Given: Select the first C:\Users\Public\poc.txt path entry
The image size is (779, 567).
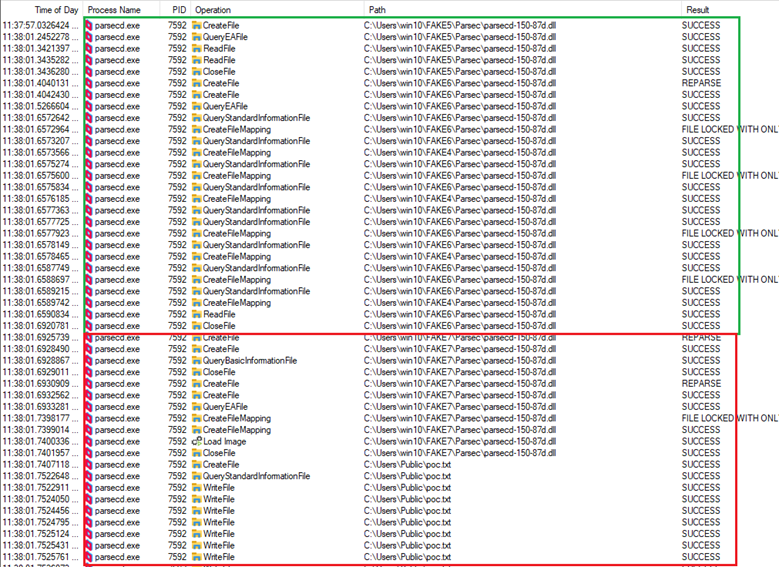Looking at the screenshot, I should (407, 464).
